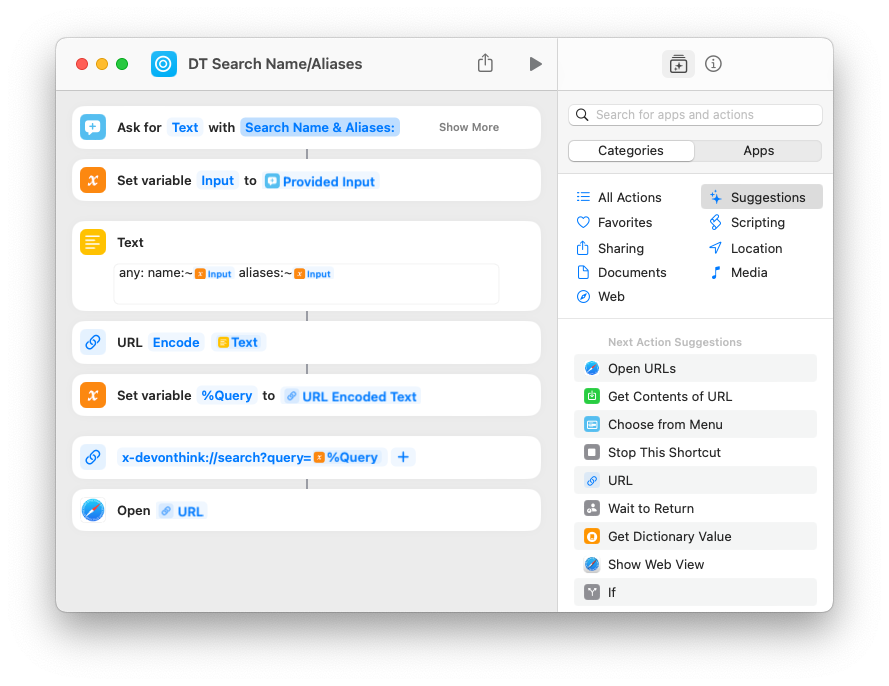
Task: Open the Favorites category
Action: click(x=624, y=222)
